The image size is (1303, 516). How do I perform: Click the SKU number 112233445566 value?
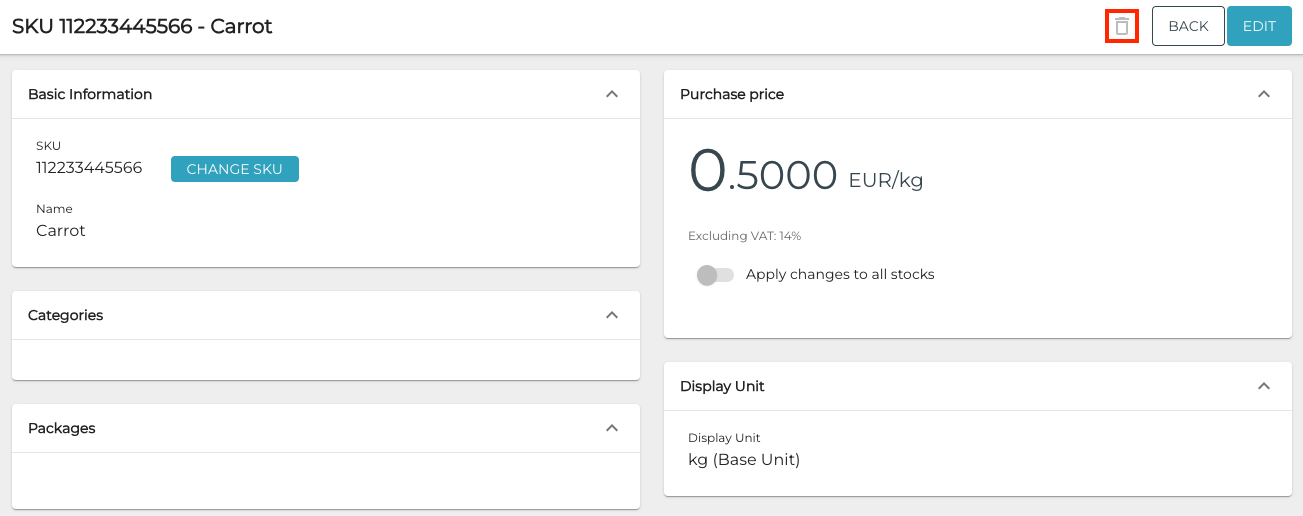[x=89, y=168]
